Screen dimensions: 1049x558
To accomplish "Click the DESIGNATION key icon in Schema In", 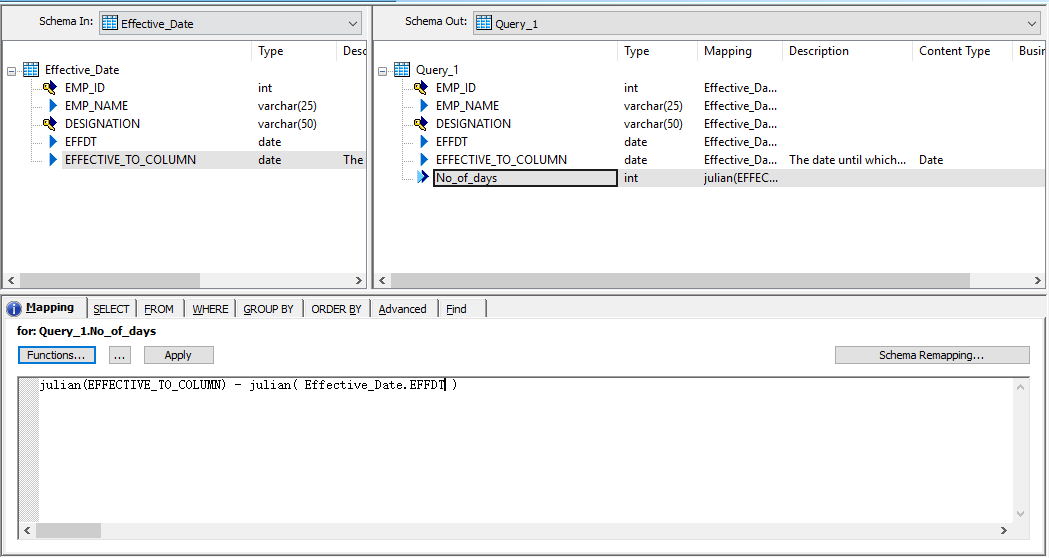I will point(51,124).
